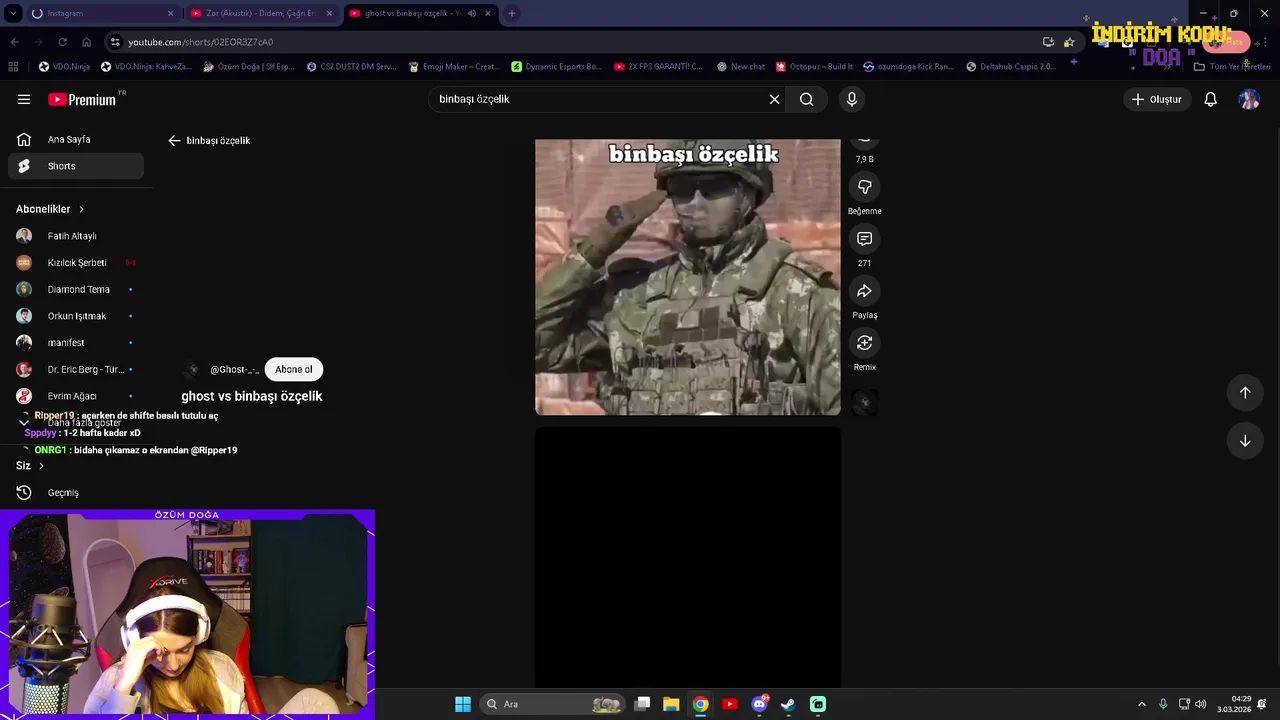
Task: Subscribe with the Abone ol button
Action: tap(294, 369)
